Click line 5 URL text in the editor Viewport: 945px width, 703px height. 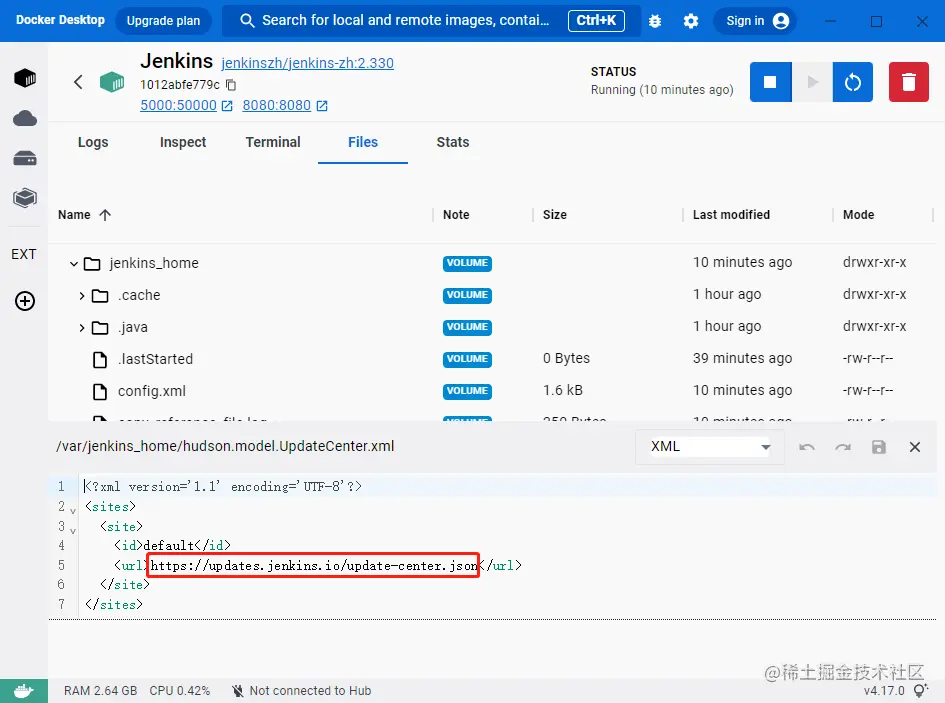[313, 566]
